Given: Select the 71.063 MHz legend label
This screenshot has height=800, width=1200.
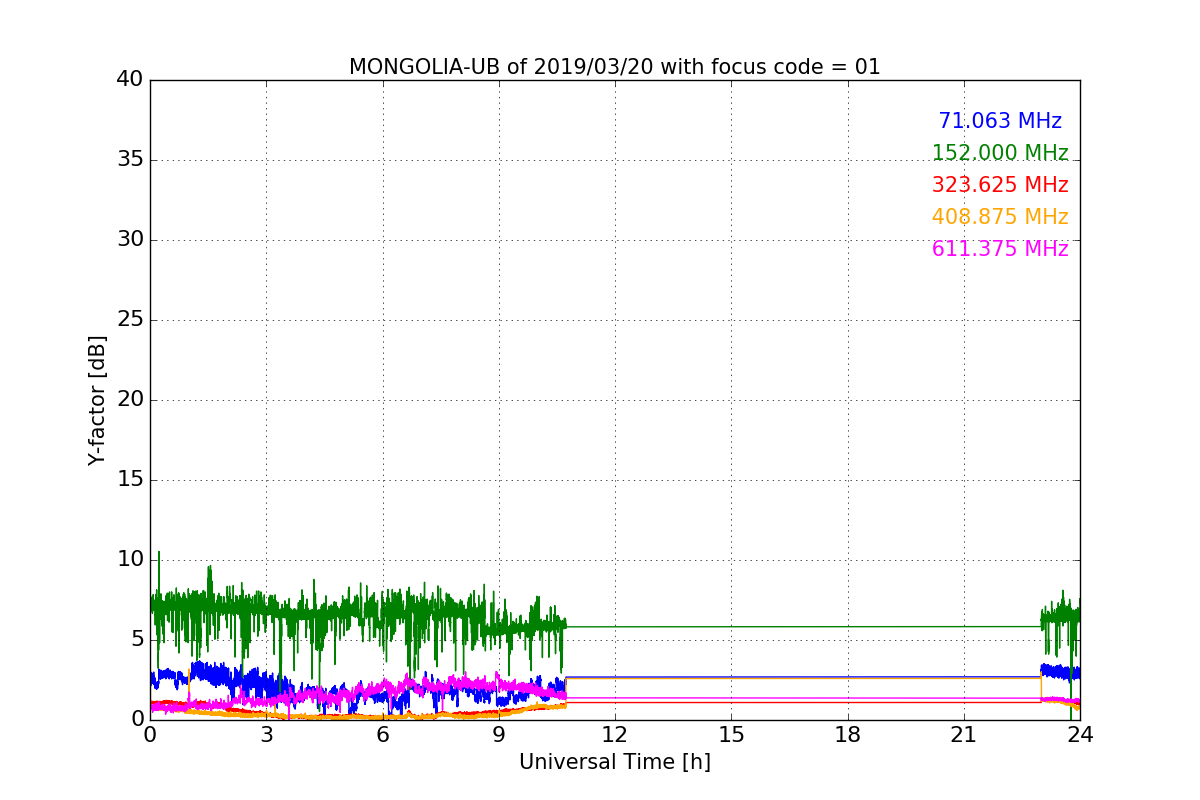Looking at the screenshot, I should (1000, 121).
